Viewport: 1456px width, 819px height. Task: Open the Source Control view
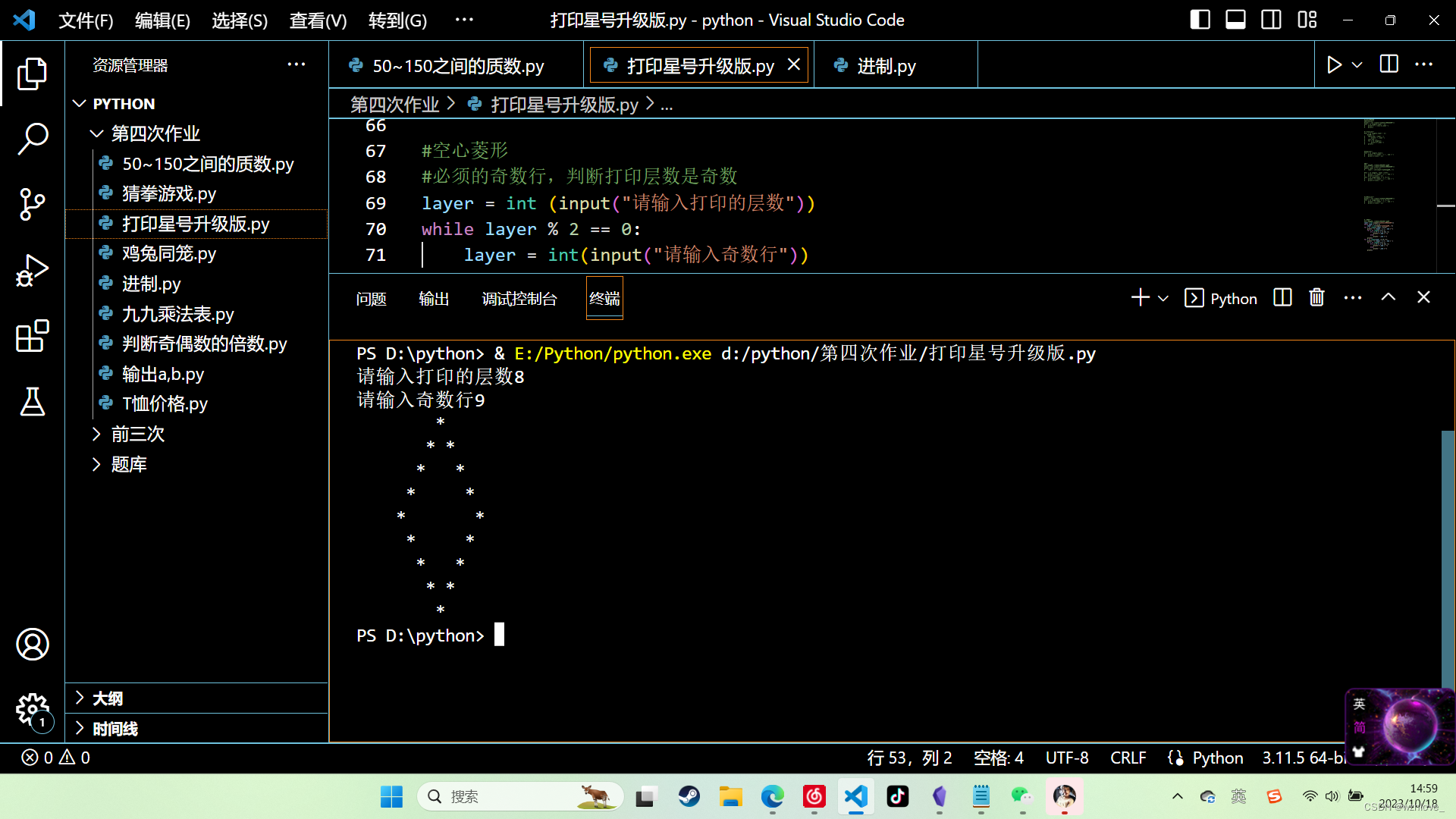[x=32, y=205]
